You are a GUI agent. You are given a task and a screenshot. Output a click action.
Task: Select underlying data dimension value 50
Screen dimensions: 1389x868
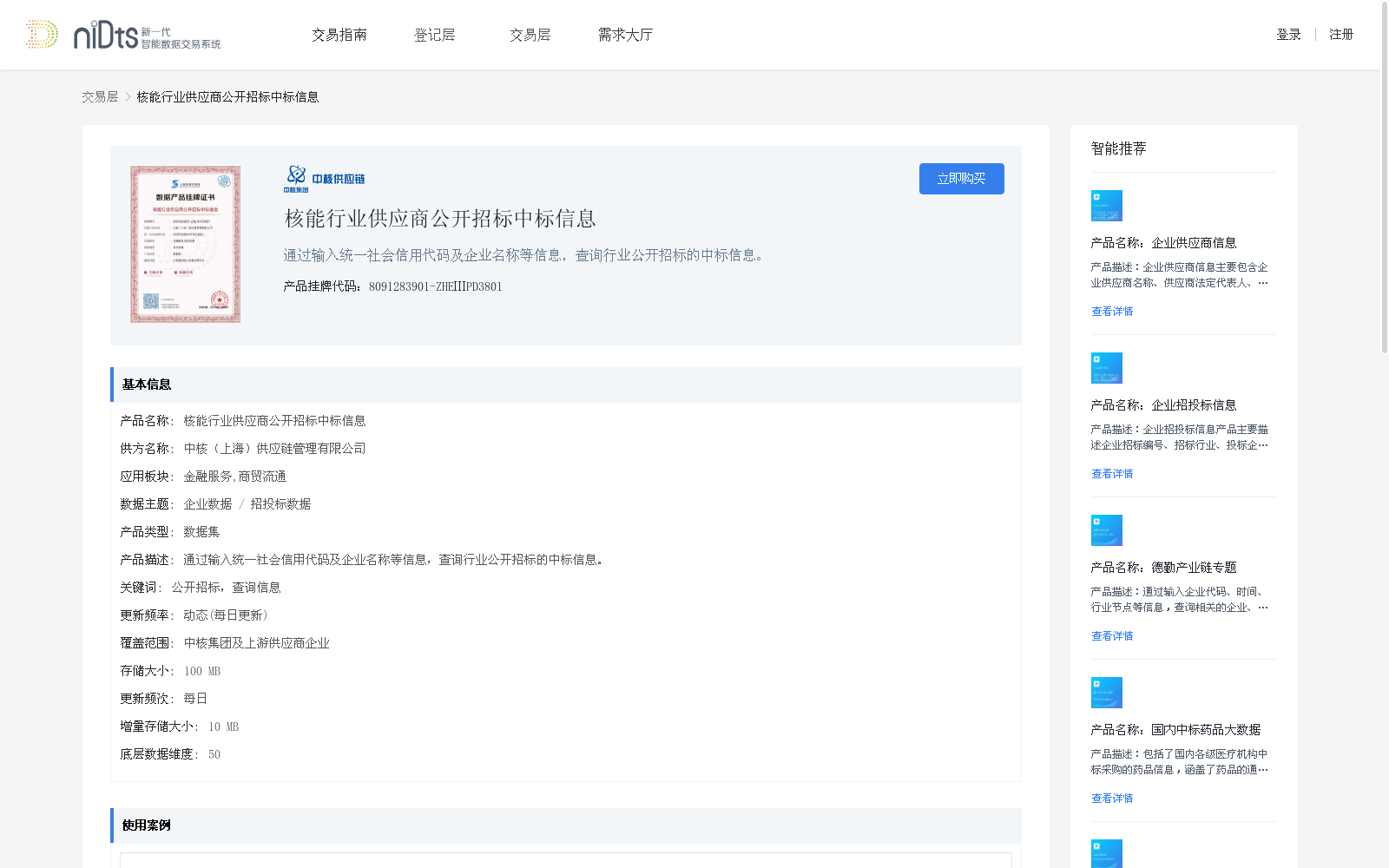214,754
